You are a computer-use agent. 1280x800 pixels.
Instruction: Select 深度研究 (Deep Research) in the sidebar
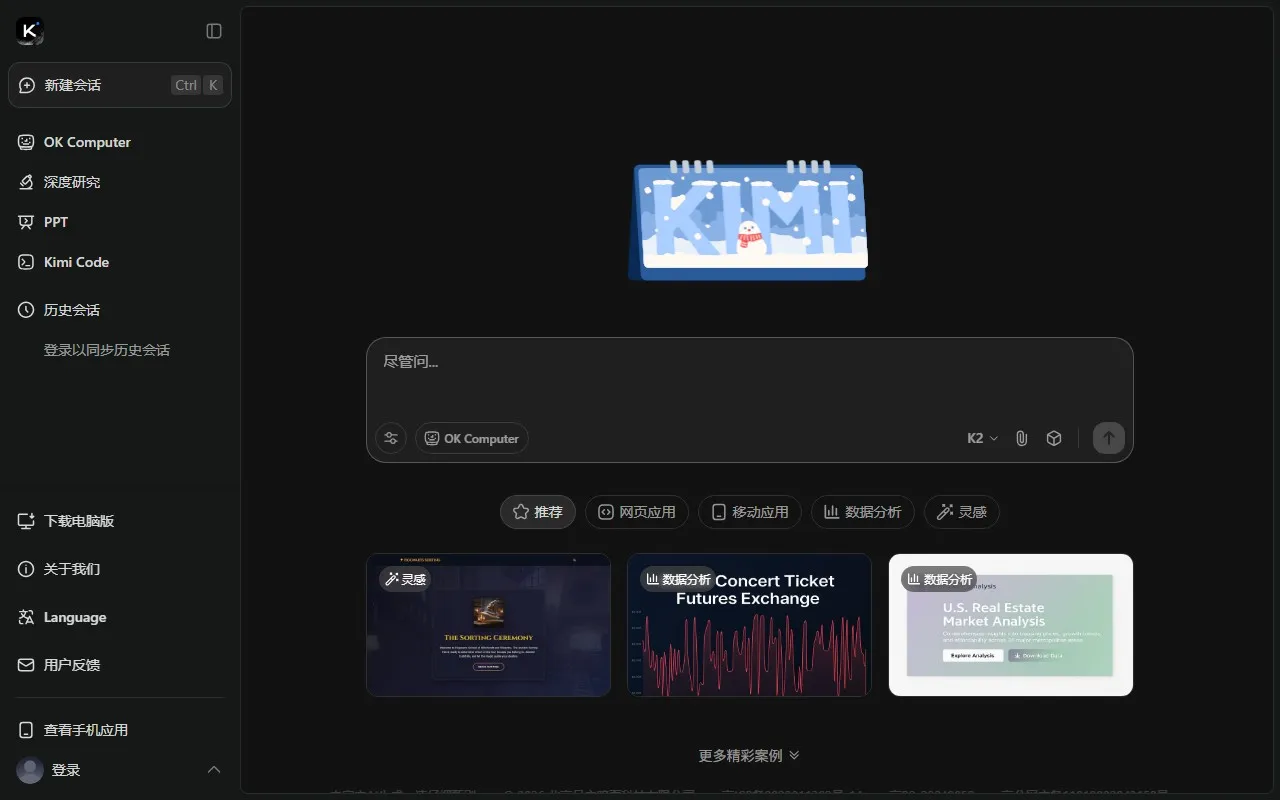[70, 182]
